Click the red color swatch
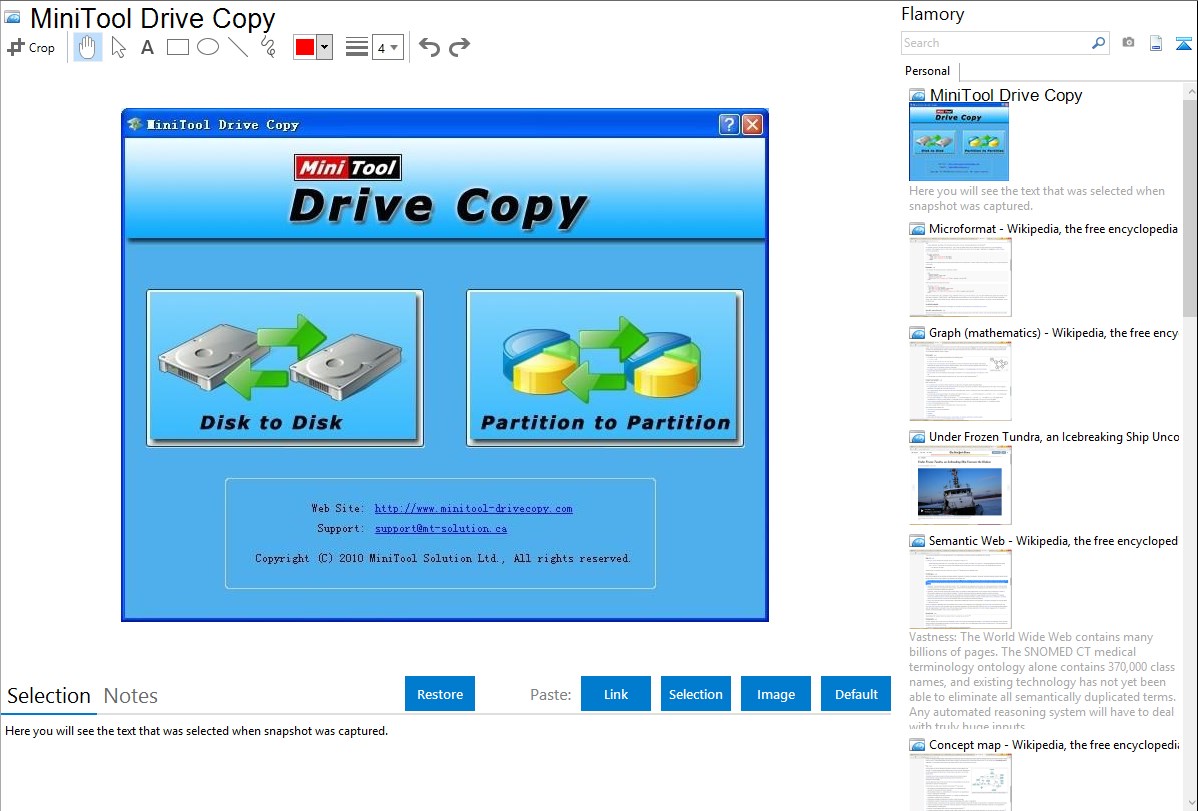The image size is (1198, 811). click(305, 47)
